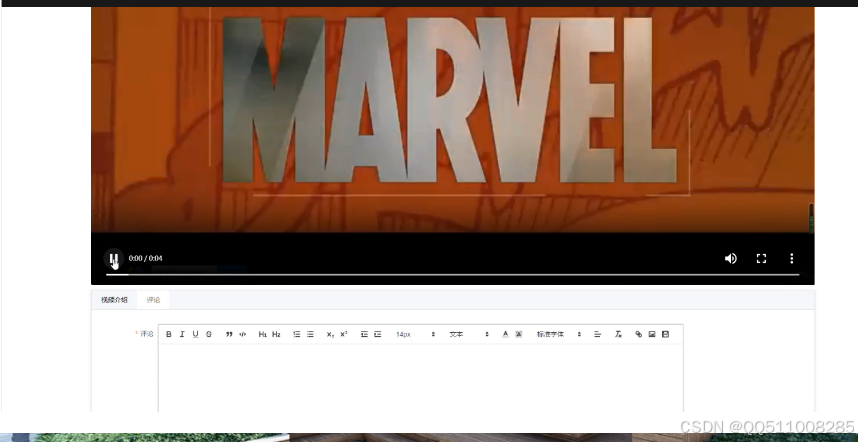Image resolution: width=858 pixels, height=442 pixels.
Task: Open the text alignment option
Action: coord(598,334)
